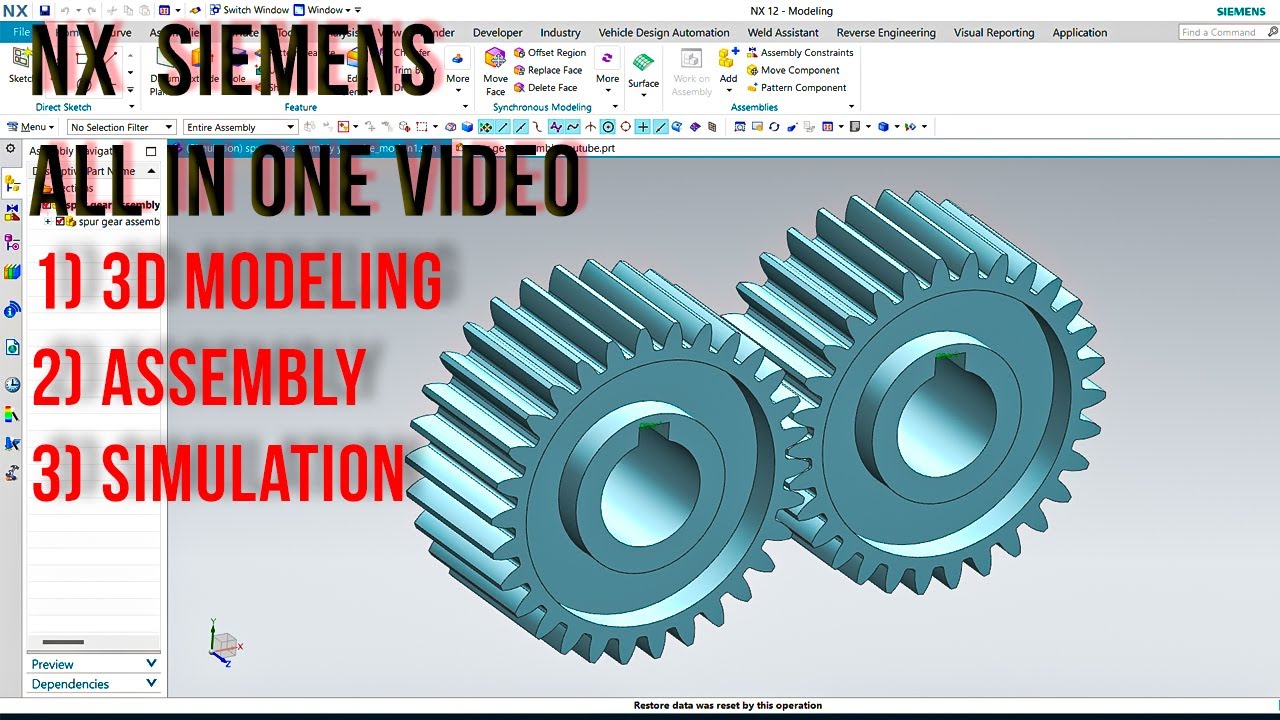
Task: Open the Reverse Engineering tab
Action: coord(886,33)
